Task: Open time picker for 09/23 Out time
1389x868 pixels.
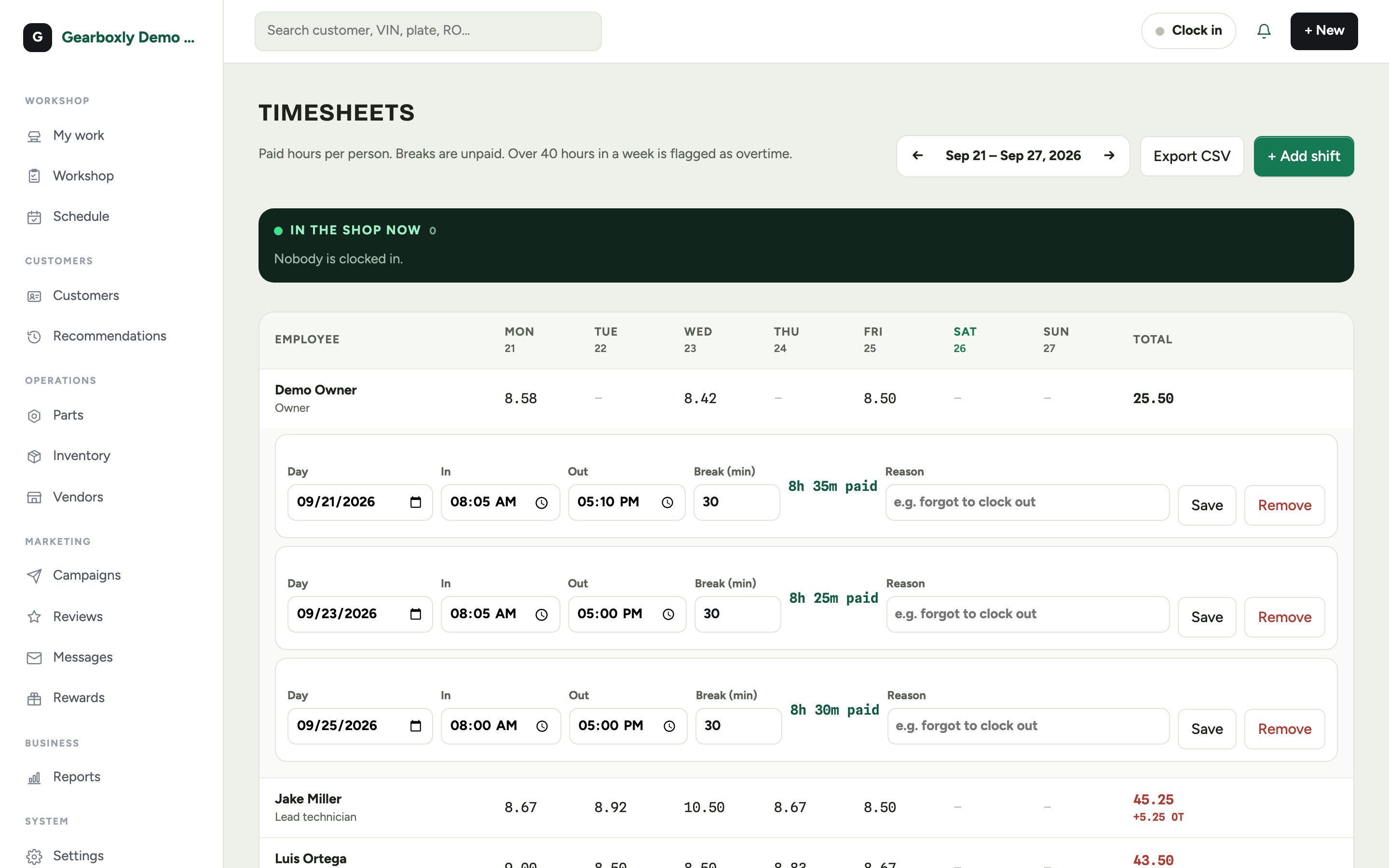Action: [668, 615]
